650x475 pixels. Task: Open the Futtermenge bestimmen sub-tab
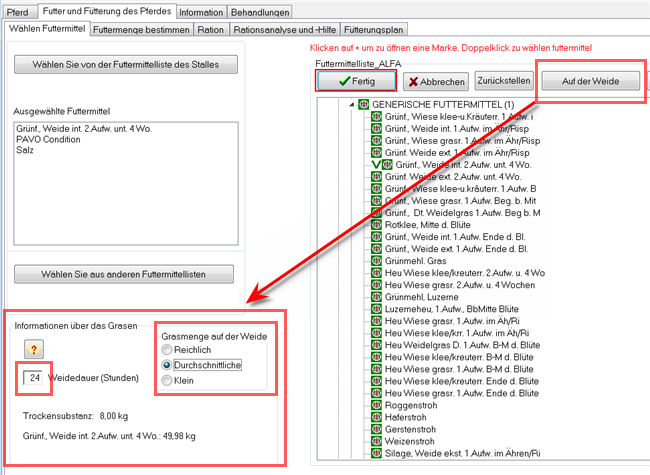point(141,30)
